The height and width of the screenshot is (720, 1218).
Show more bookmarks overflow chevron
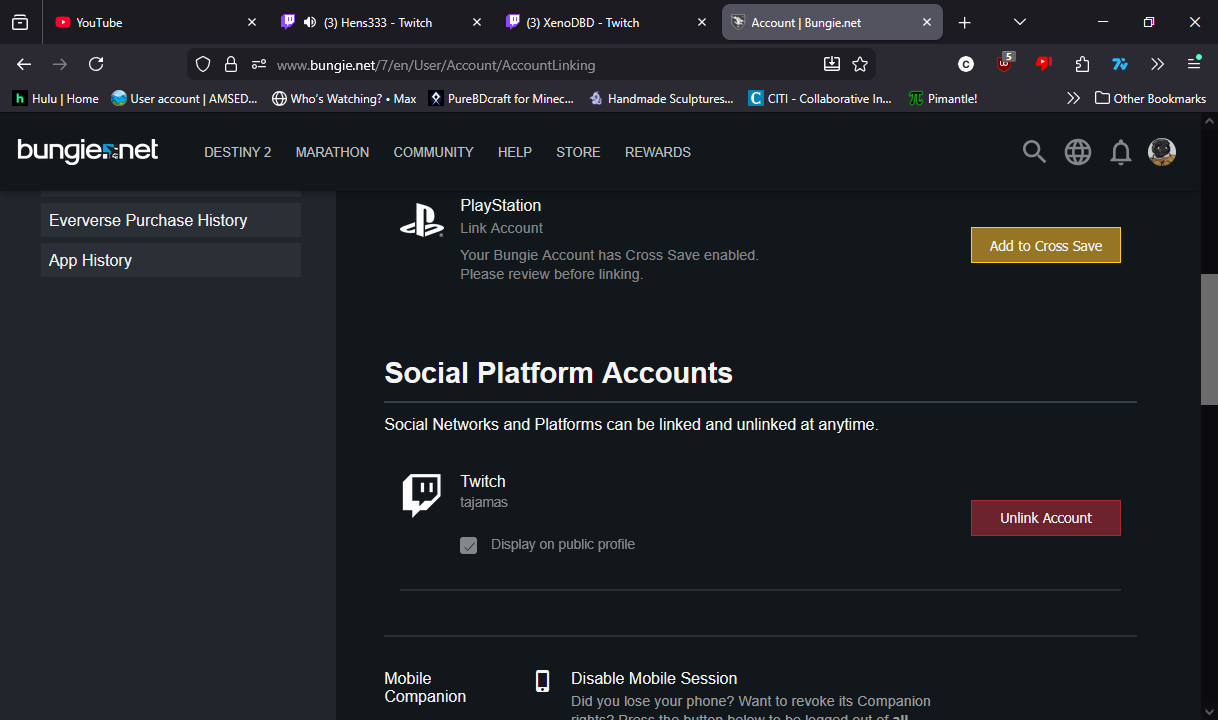coord(1073,98)
